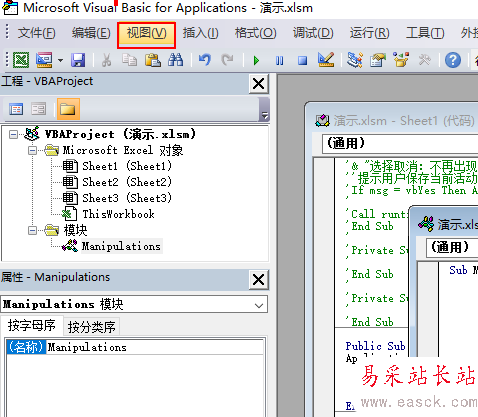Open the 文件(F) menu
478x417 pixels.
[37, 33]
